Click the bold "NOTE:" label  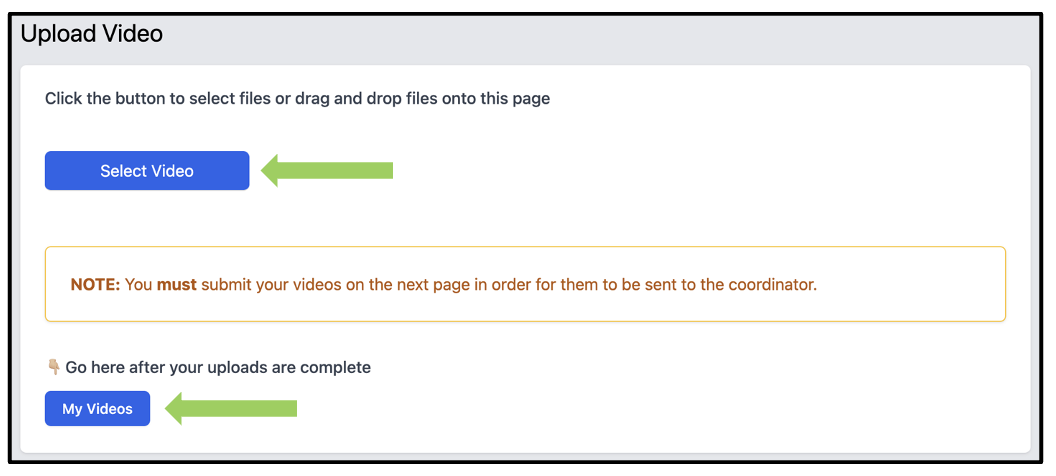click(96, 285)
